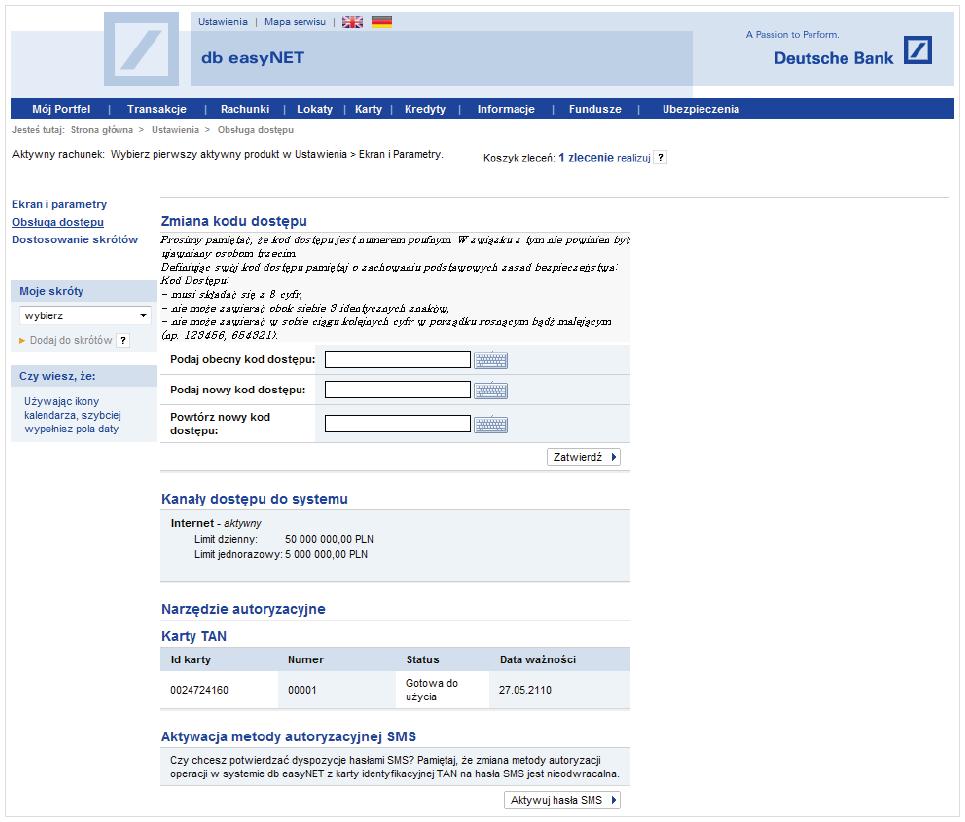Open virtual keyboard for current access code
The image size is (965, 822).
(491, 360)
